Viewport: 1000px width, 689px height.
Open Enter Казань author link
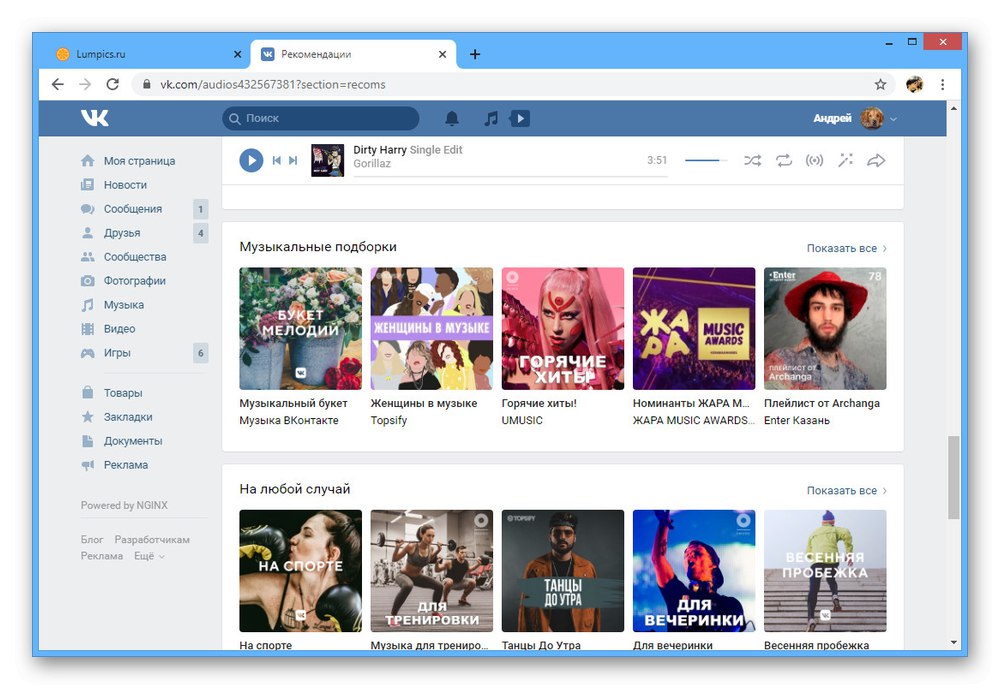point(797,420)
